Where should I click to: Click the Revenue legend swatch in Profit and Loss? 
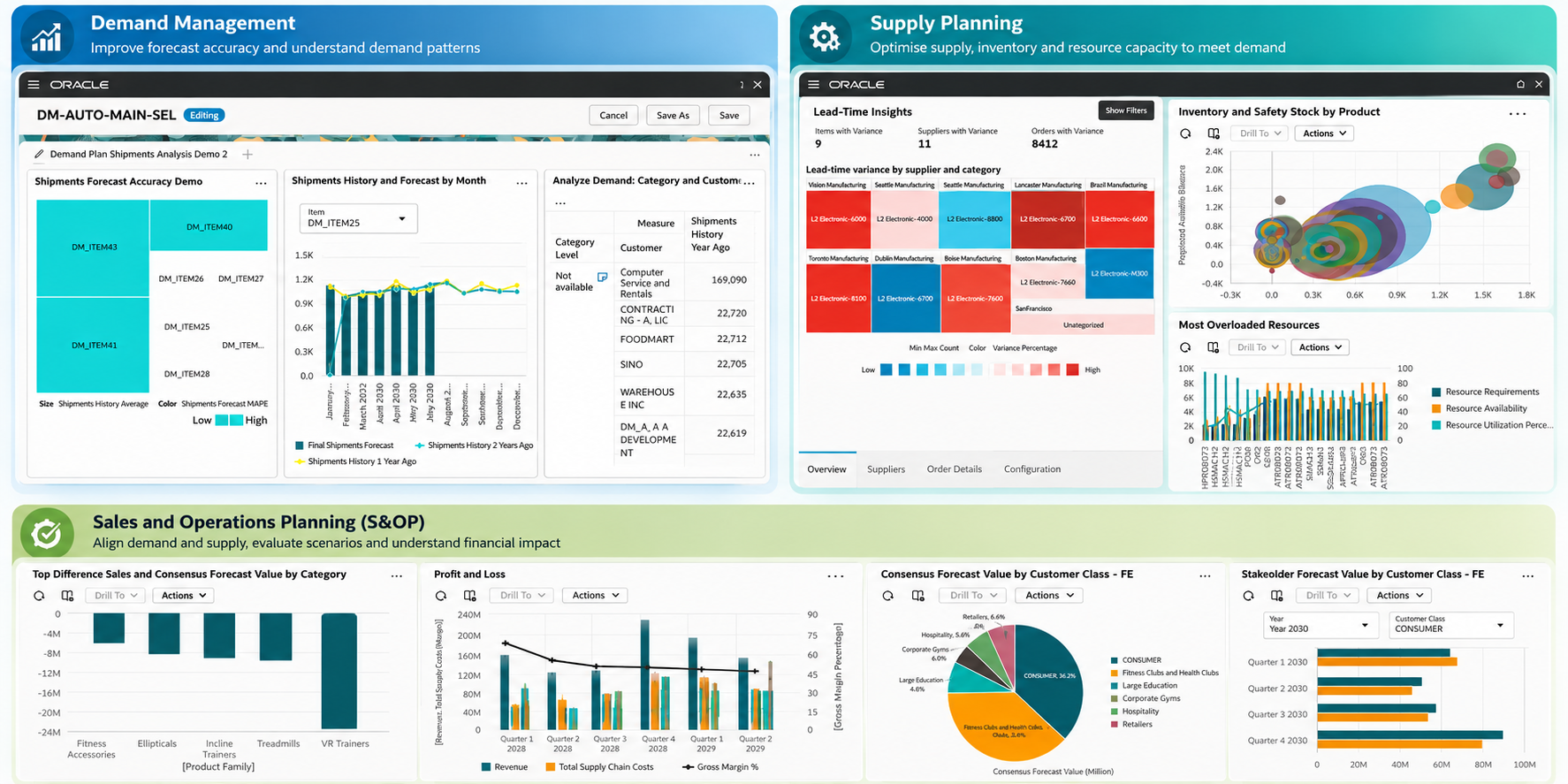486,767
